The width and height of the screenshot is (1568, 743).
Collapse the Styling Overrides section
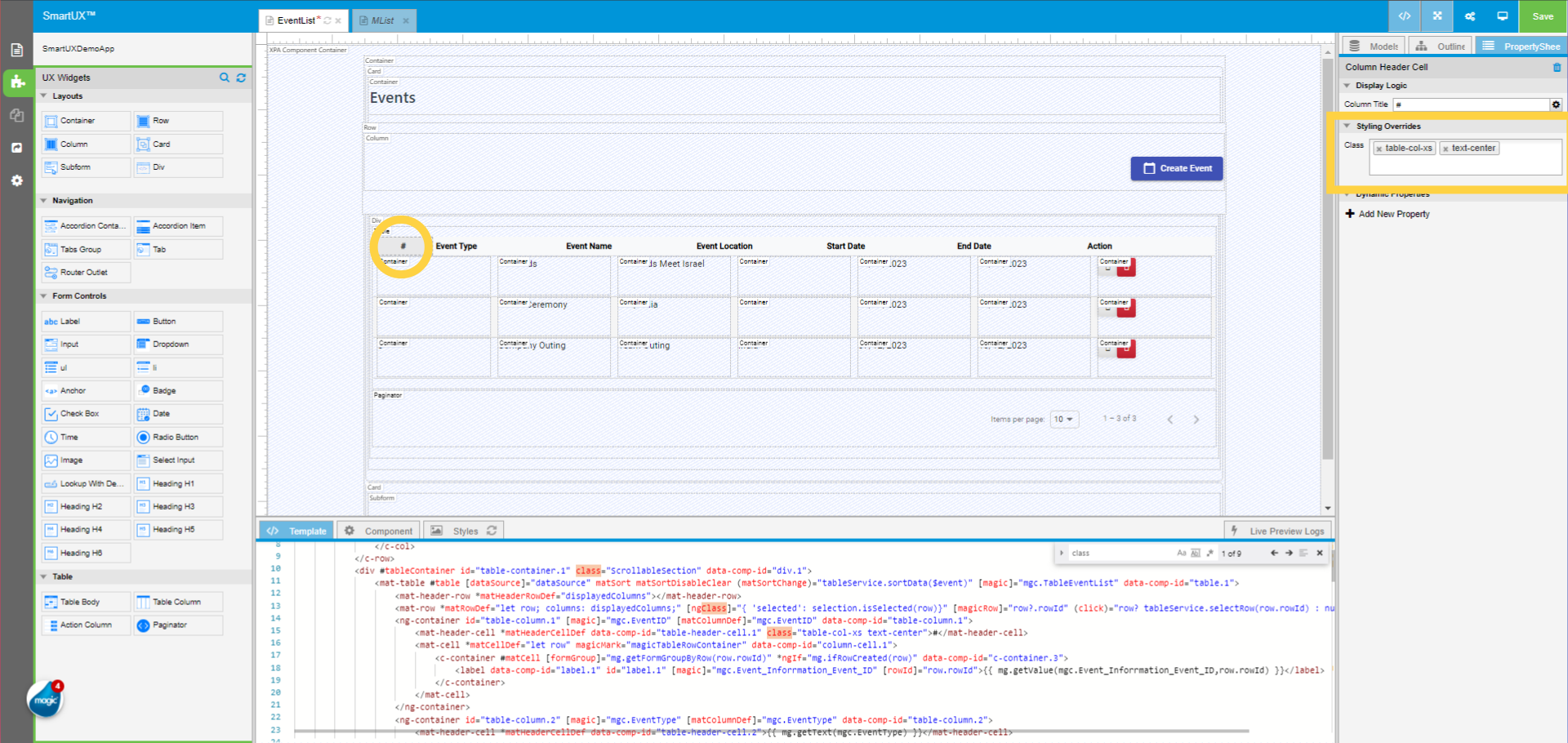[x=1348, y=126]
